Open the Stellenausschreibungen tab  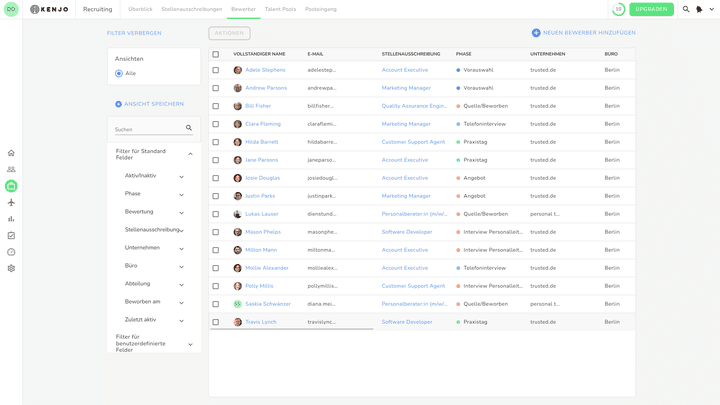point(191,9)
